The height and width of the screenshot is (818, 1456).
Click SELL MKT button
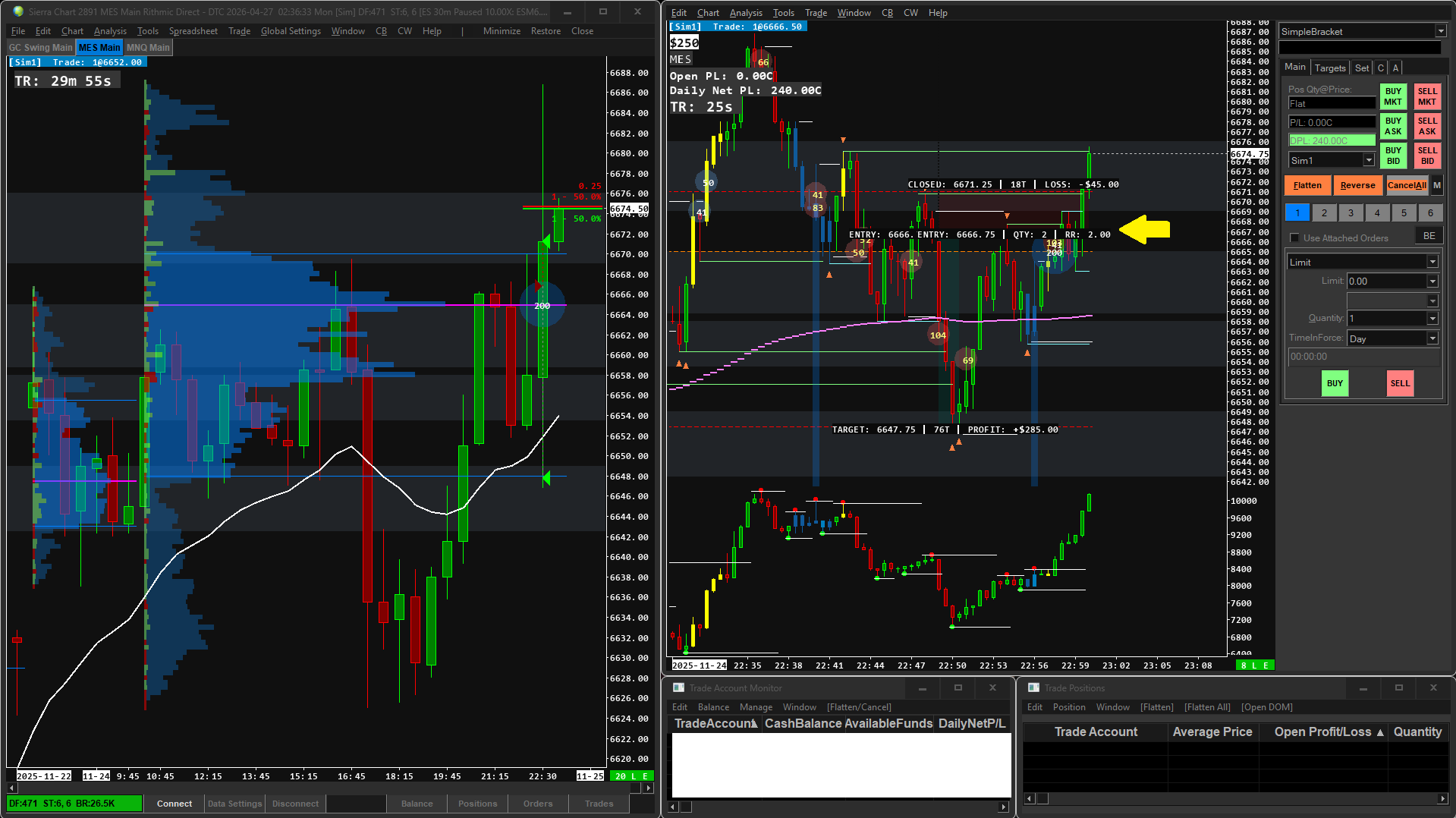[x=1427, y=96]
